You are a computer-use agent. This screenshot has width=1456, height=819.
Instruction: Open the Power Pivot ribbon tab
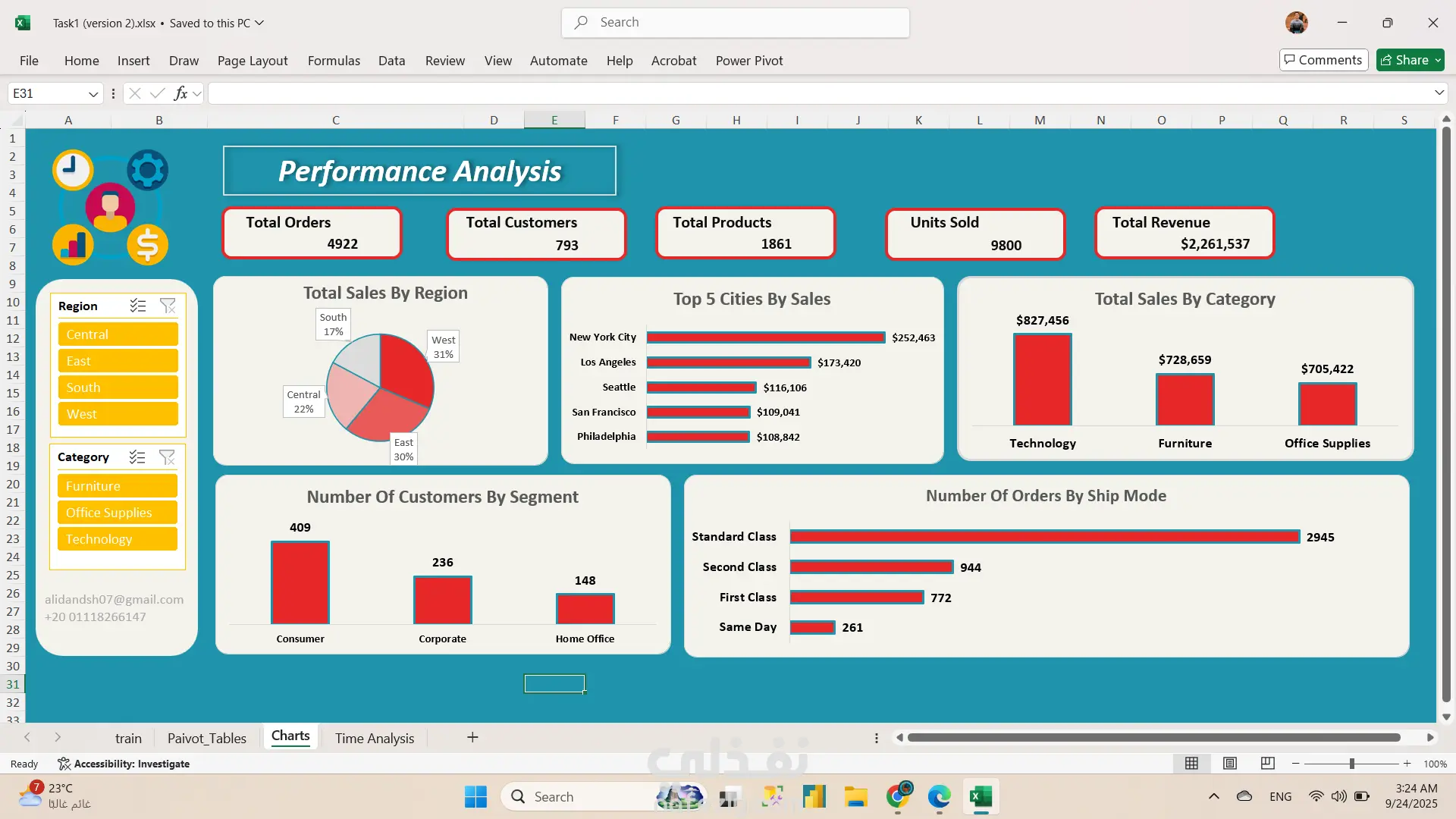click(748, 61)
